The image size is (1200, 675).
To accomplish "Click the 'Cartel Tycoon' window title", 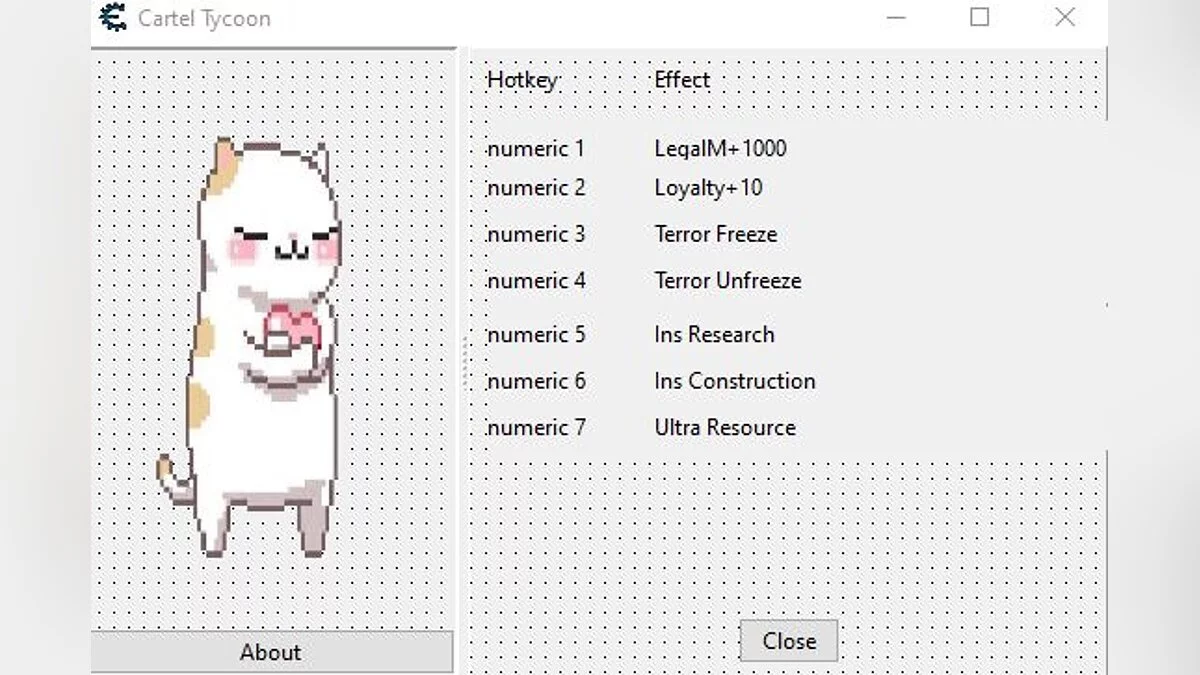I will coord(204,18).
